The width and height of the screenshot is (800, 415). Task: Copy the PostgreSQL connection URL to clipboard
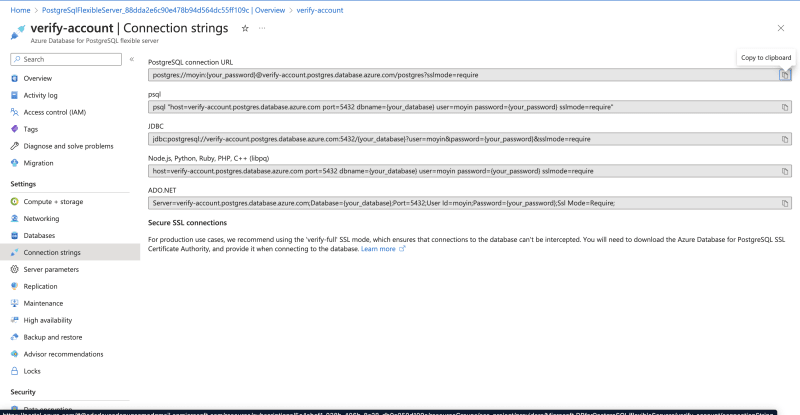coord(784,75)
